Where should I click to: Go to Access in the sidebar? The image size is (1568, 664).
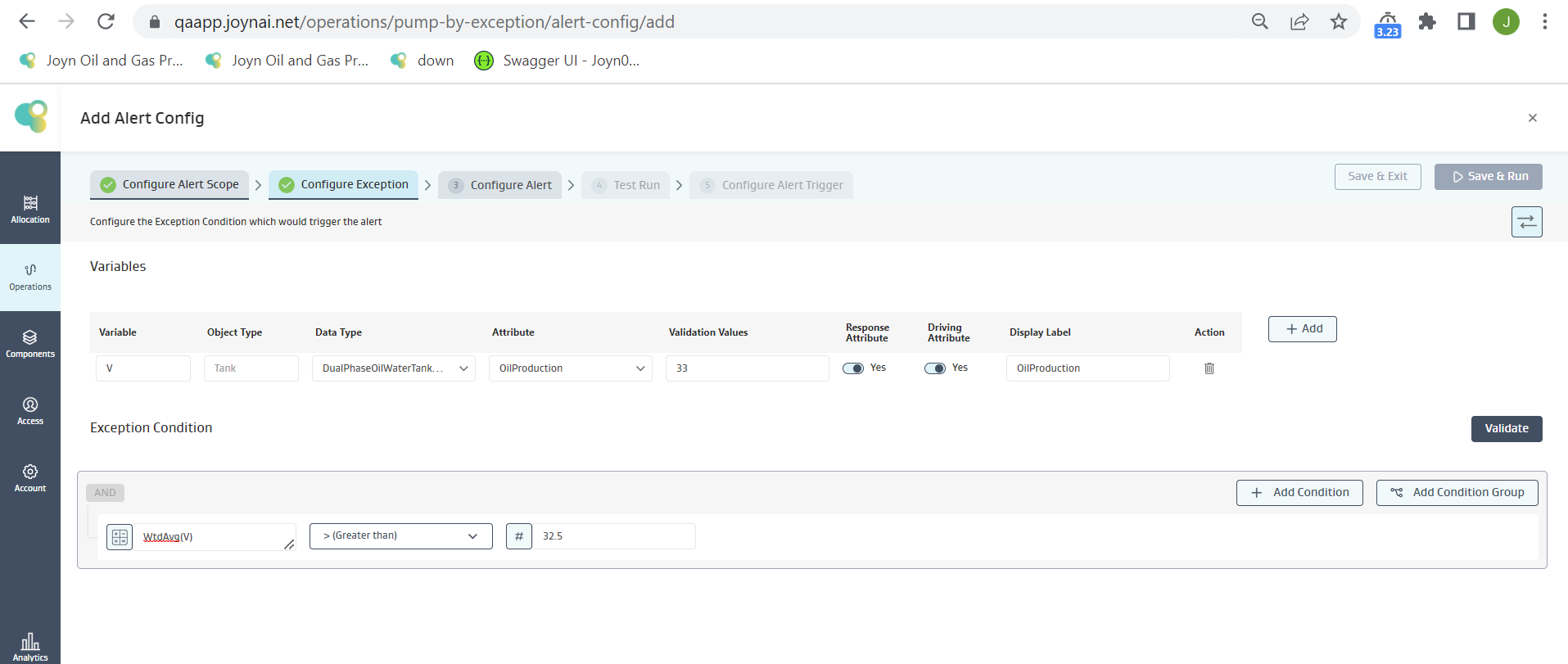coord(30,411)
